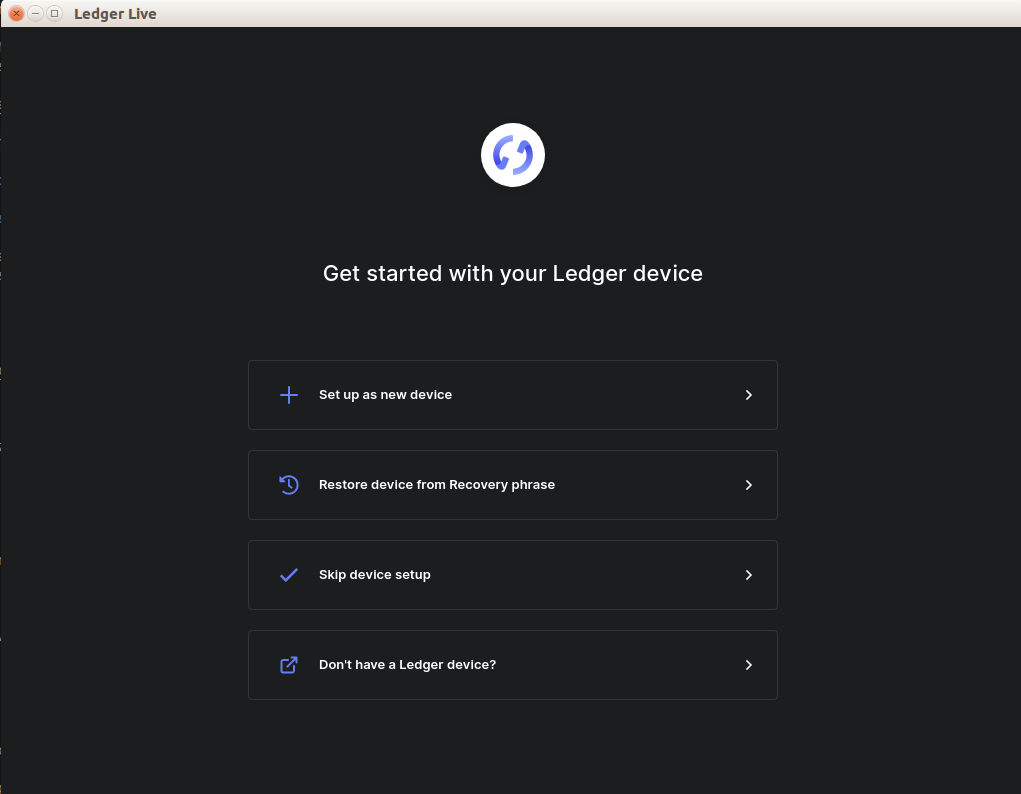Image resolution: width=1021 pixels, height=794 pixels.
Task: Click the checkmark icon beside Skip device setup
Action: coord(288,574)
